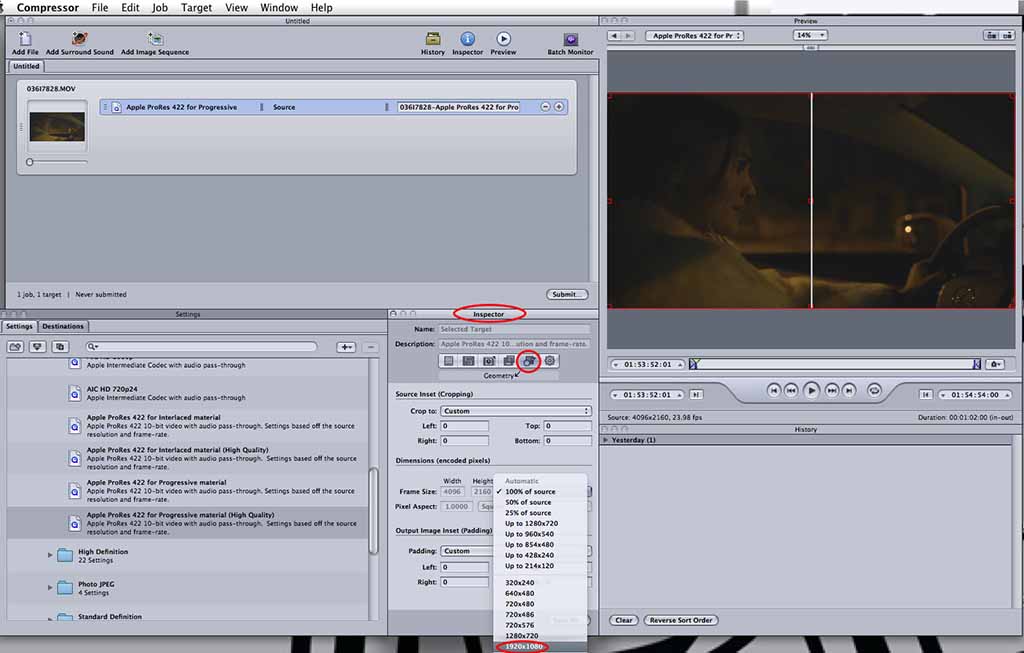
Task: Choose 1920x1080 from frame size menu
Action: [526, 646]
